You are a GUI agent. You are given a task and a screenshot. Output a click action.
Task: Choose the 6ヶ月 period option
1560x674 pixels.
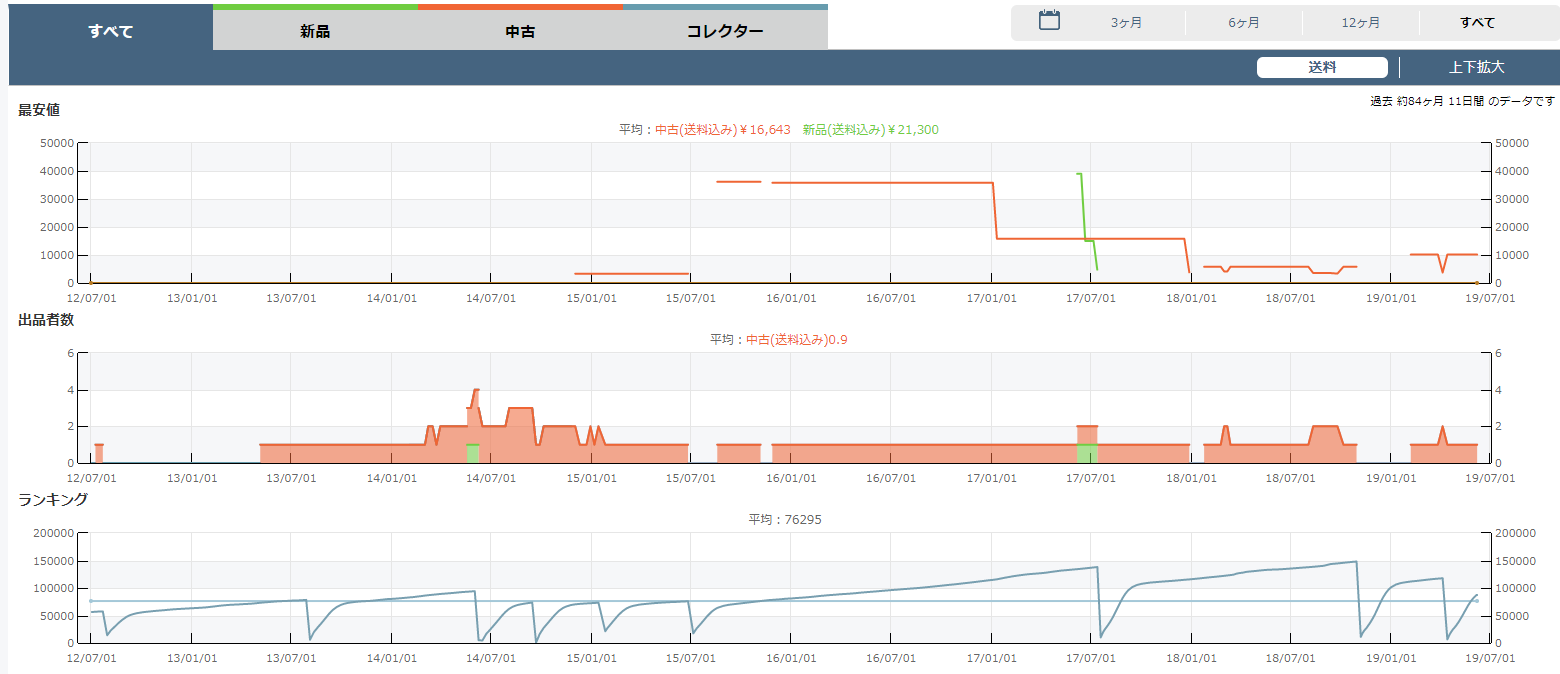coord(1244,23)
